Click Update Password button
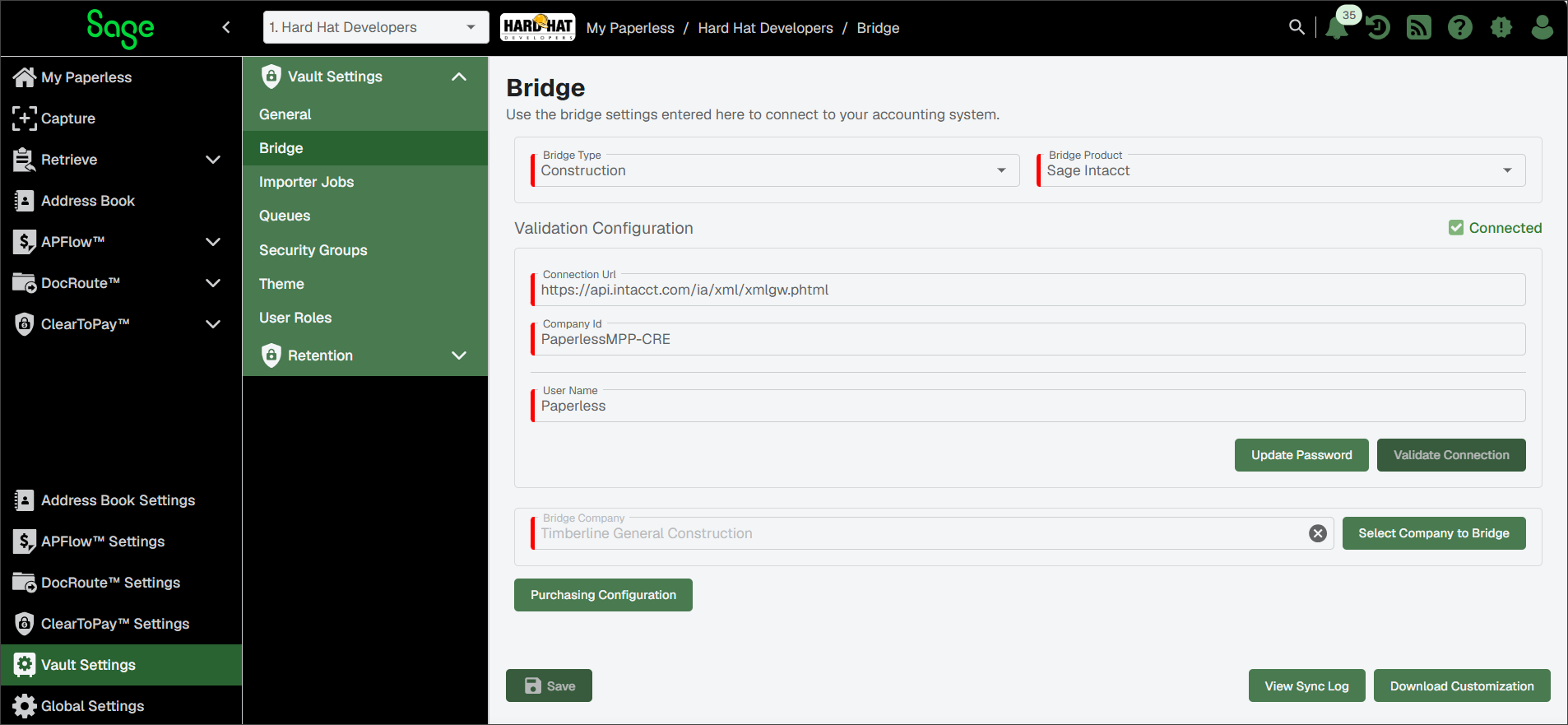Viewport: 1568px width, 725px height. pos(1301,455)
